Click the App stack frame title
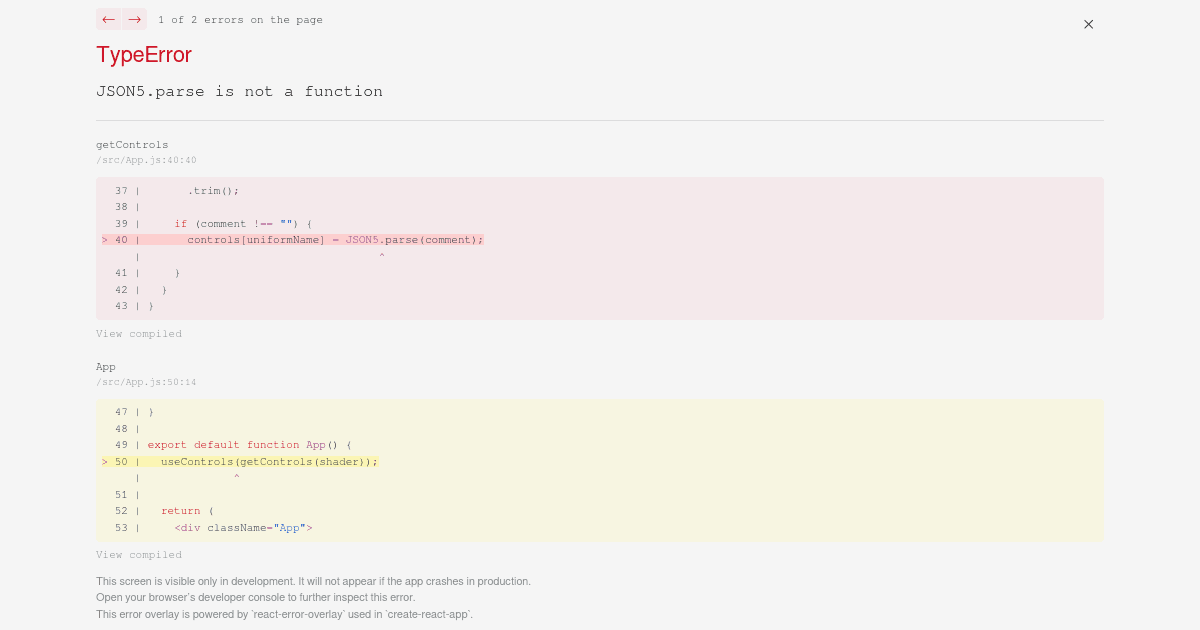The height and width of the screenshot is (630, 1200). point(105,366)
